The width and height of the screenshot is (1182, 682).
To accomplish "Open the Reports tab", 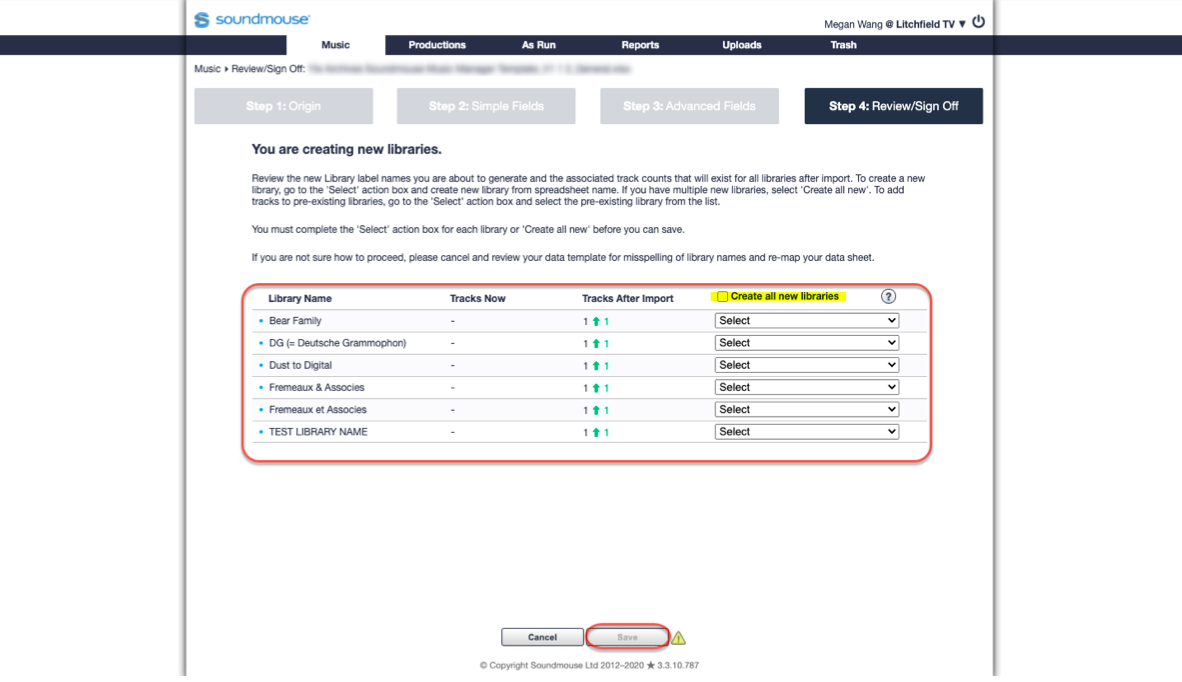I will point(640,45).
